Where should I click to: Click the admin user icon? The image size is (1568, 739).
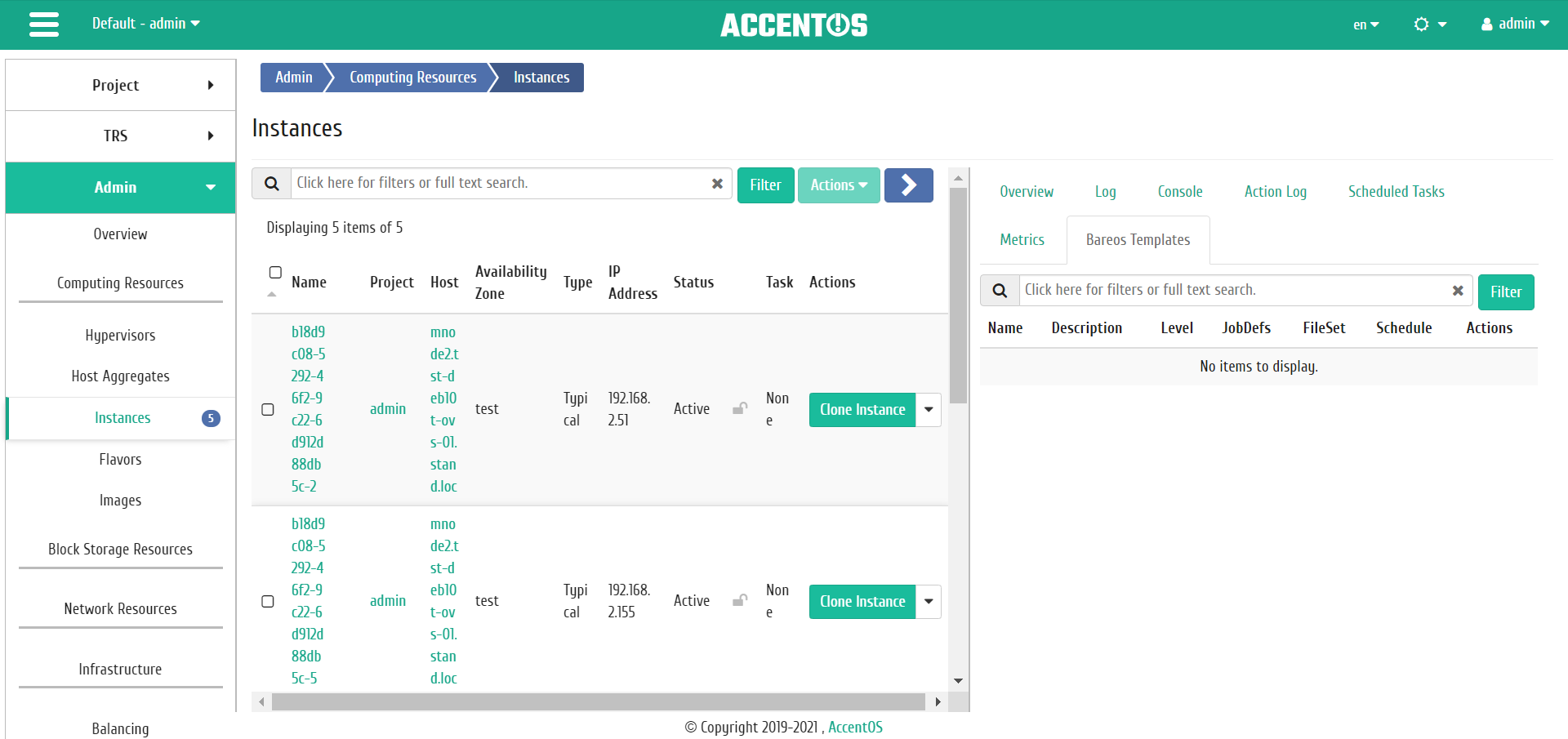point(1487,24)
